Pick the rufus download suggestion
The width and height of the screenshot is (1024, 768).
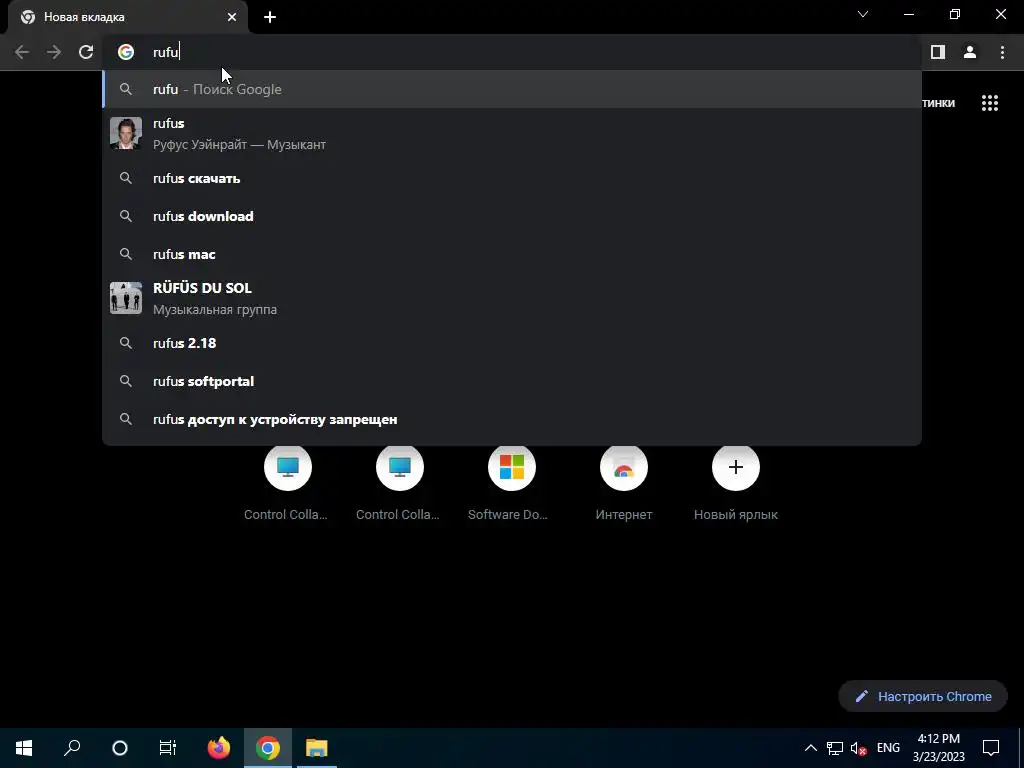(512, 216)
